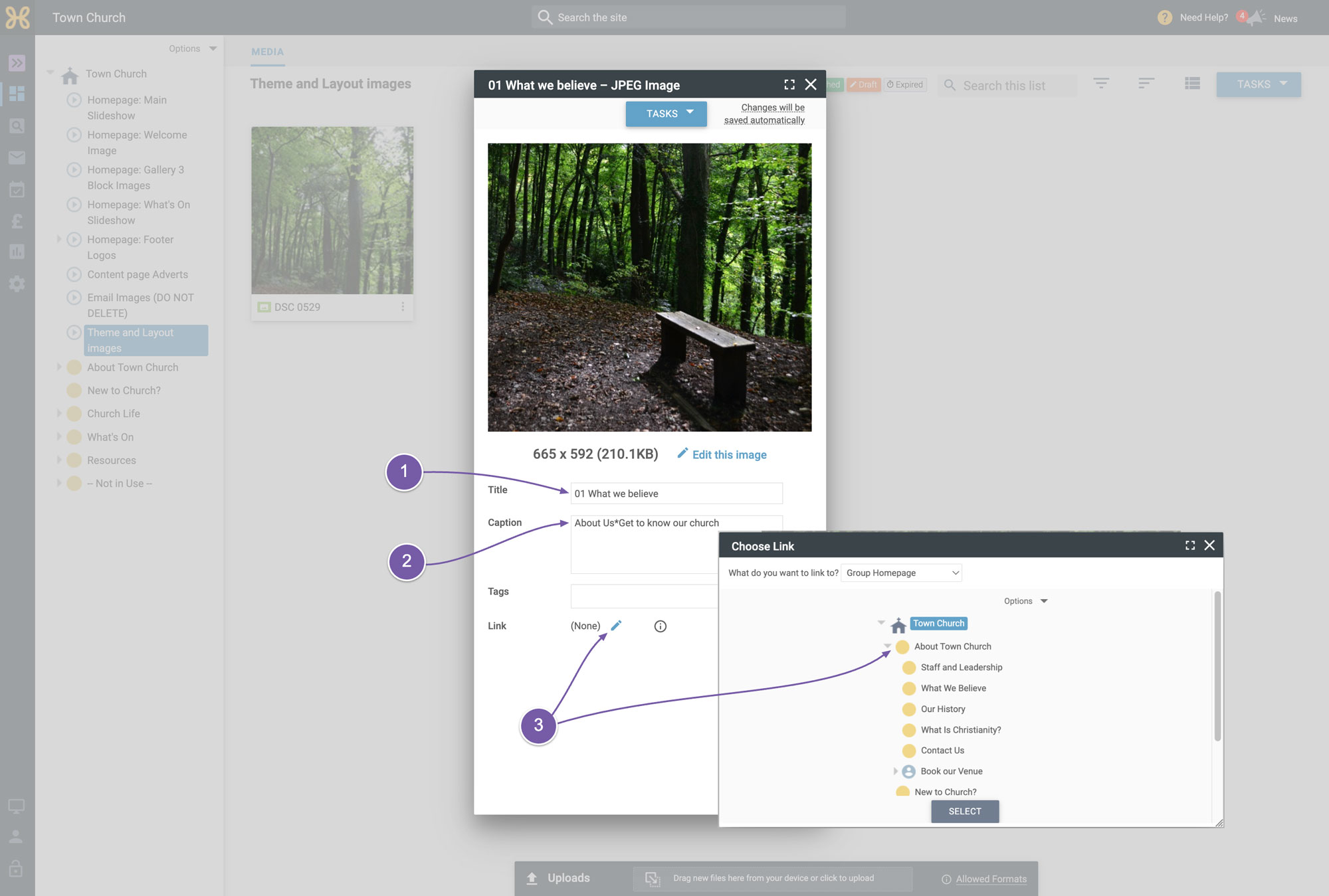Open the Group Homepage link type dropdown
Screen dimensions: 1329x896
tap(901, 573)
